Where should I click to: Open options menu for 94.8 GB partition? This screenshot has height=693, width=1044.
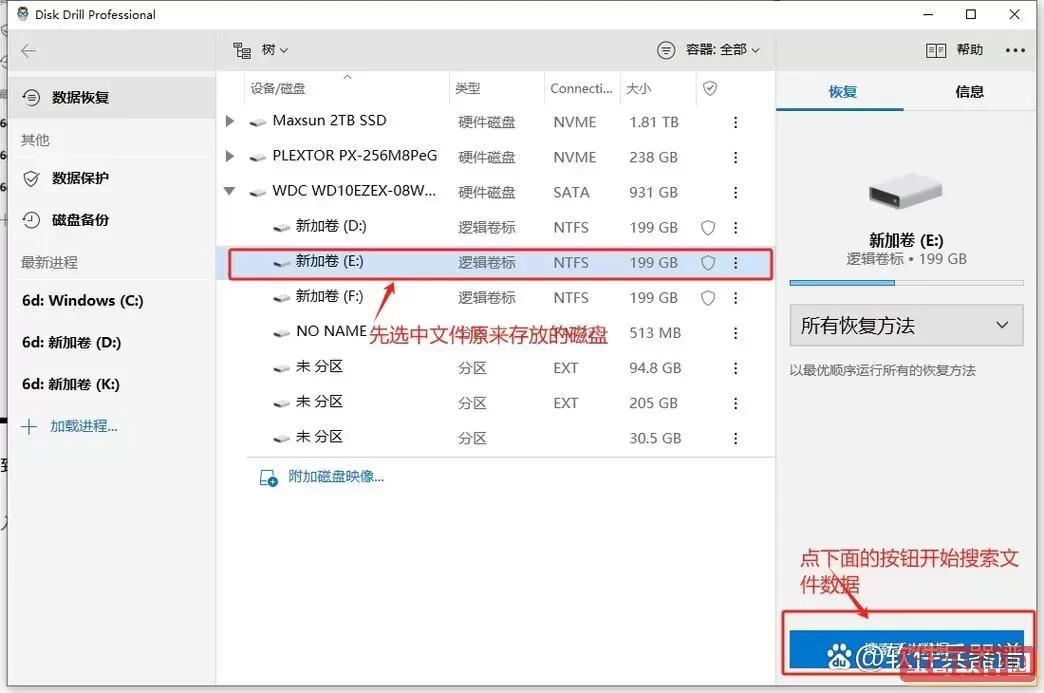pyautogui.click(x=735, y=368)
